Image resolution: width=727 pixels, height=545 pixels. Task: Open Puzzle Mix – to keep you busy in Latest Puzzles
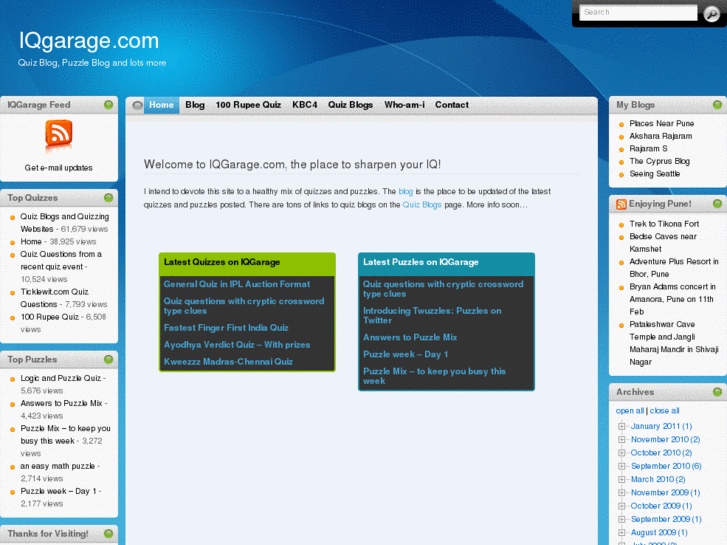(434, 376)
